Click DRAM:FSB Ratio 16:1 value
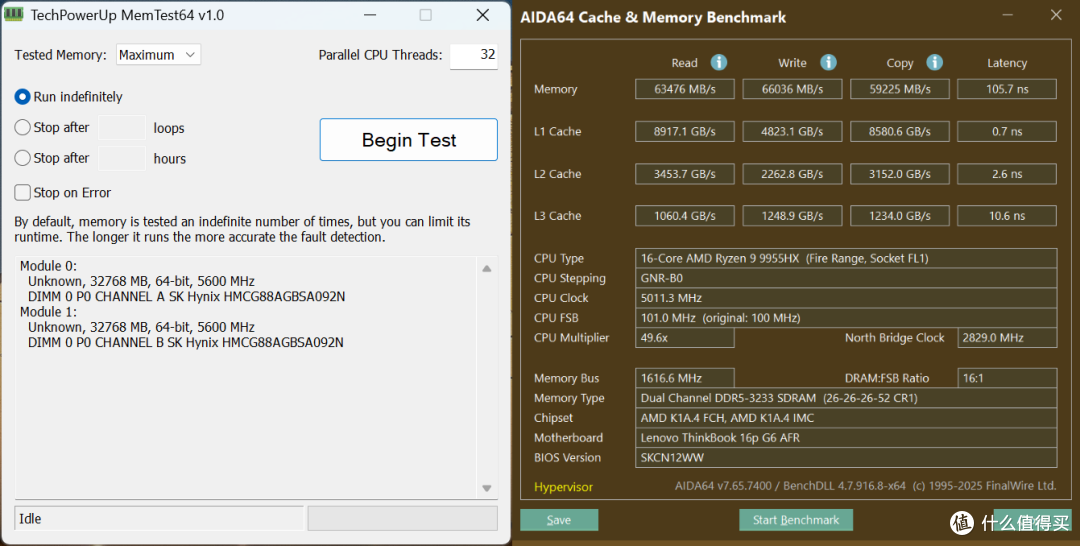Viewport: 1080px width, 546px height. click(1007, 378)
